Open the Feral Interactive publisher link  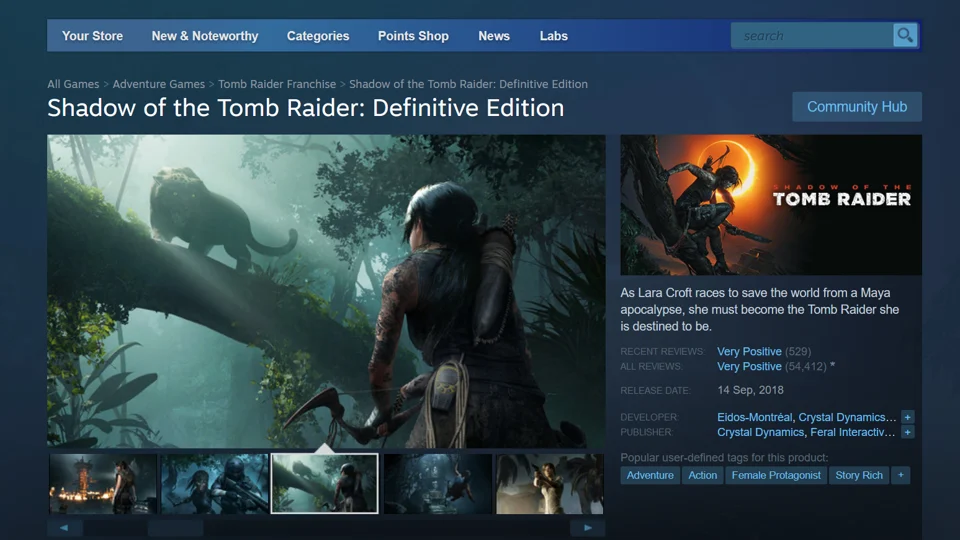tap(852, 432)
